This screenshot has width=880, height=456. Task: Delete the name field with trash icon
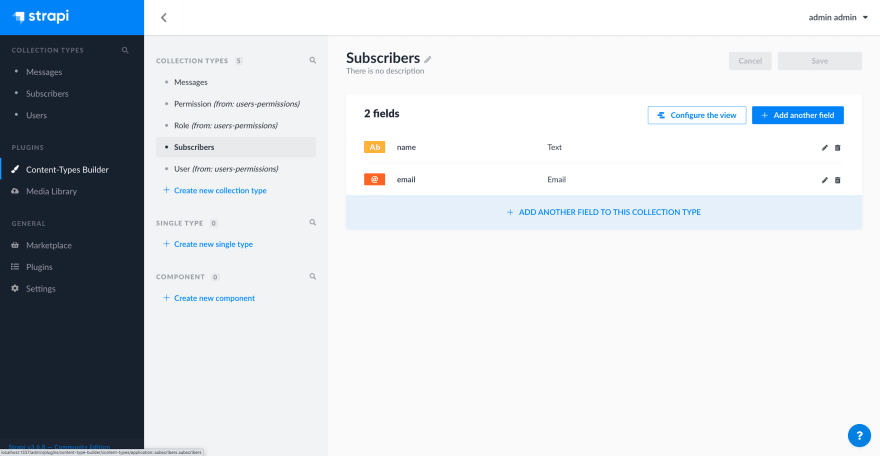(x=837, y=148)
